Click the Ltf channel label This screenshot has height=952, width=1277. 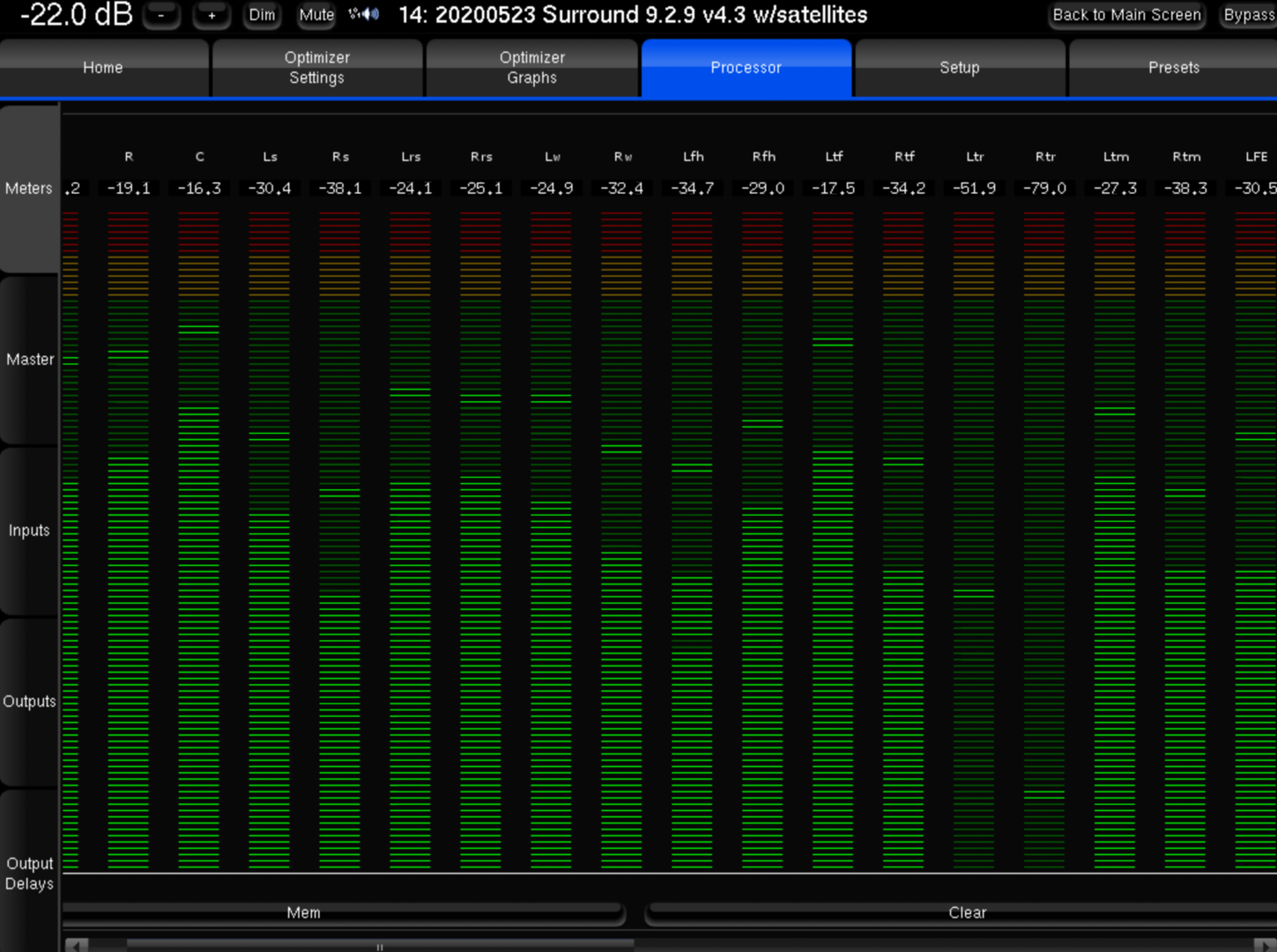point(834,157)
